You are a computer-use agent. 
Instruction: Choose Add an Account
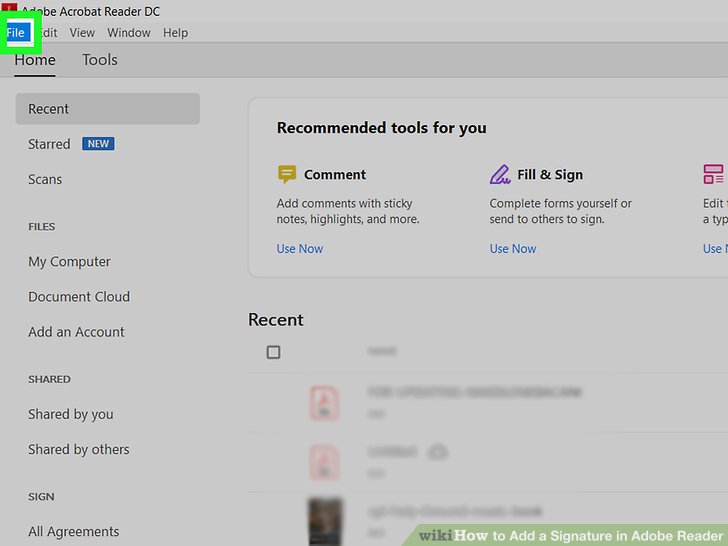pyautogui.click(x=76, y=332)
